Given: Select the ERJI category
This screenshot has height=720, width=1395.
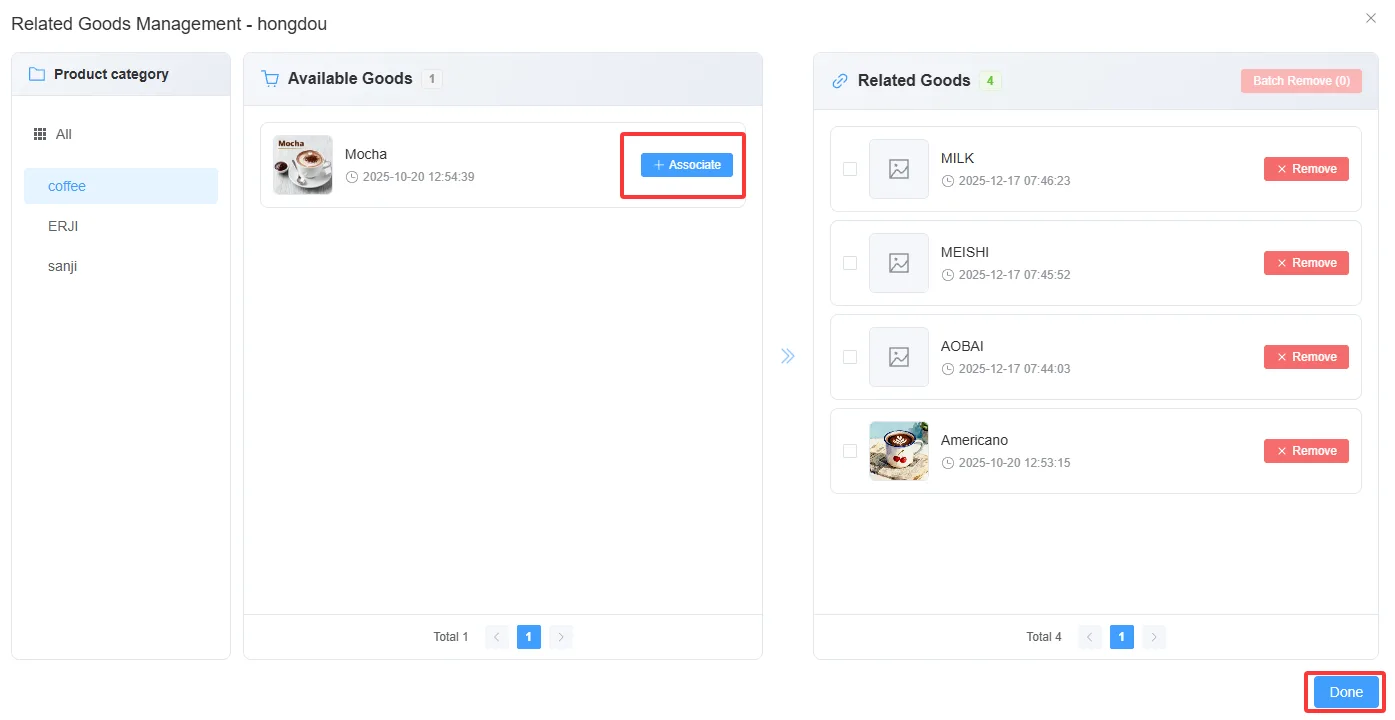Looking at the screenshot, I should (x=121, y=226).
